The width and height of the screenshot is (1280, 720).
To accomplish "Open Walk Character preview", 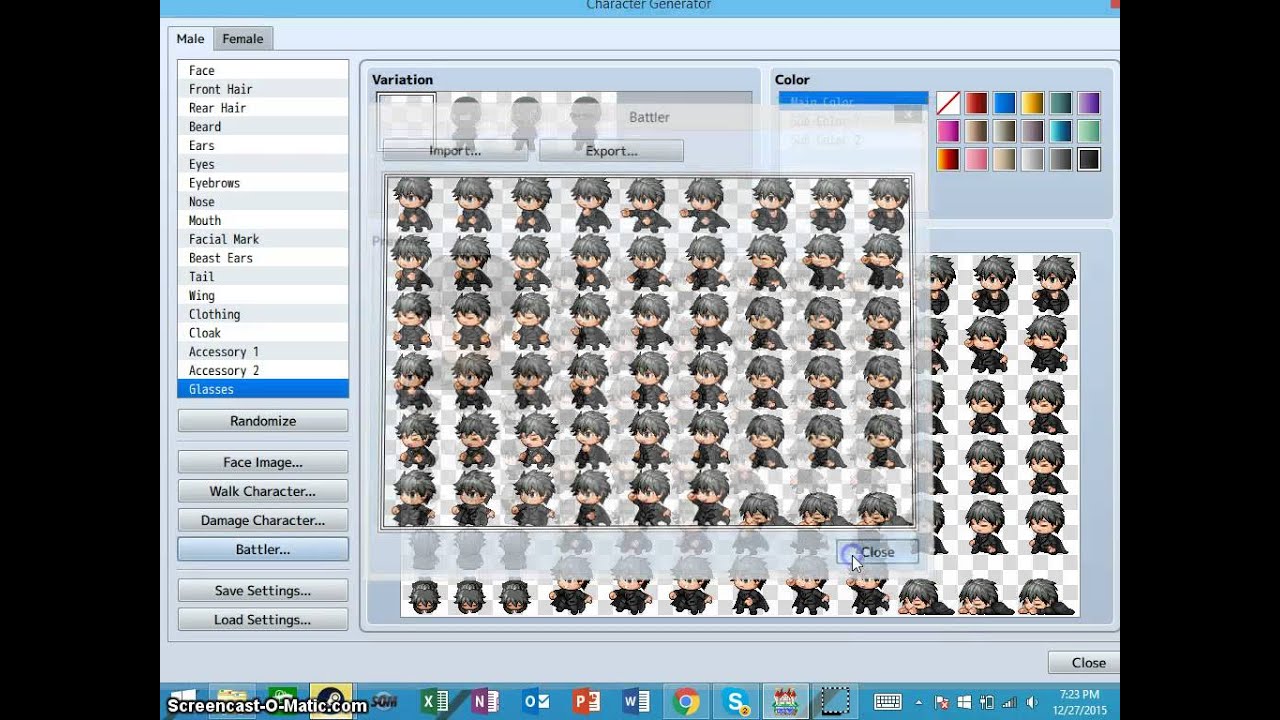I will [263, 491].
